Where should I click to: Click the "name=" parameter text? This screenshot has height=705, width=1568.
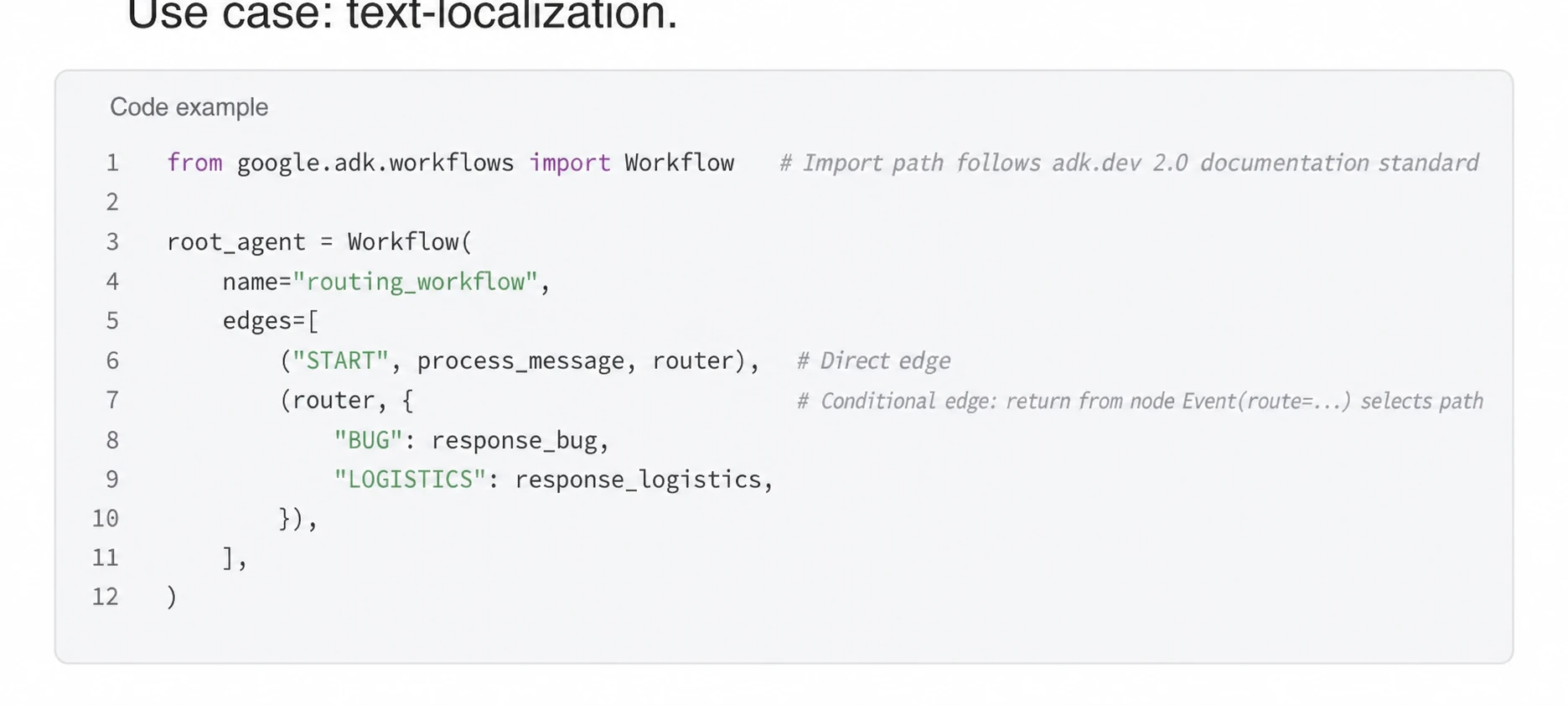click(x=256, y=282)
